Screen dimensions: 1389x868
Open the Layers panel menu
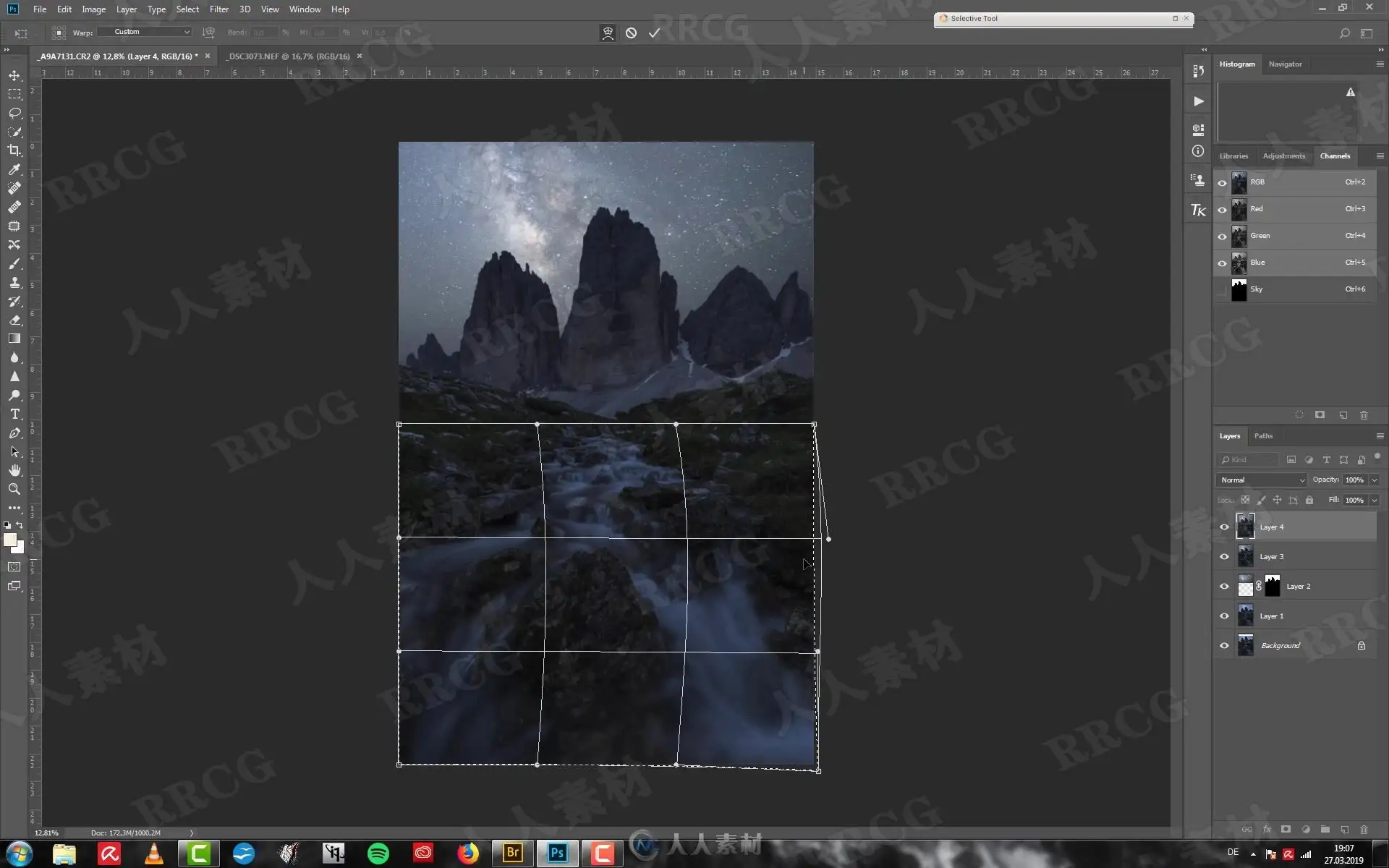[1380, 436]
